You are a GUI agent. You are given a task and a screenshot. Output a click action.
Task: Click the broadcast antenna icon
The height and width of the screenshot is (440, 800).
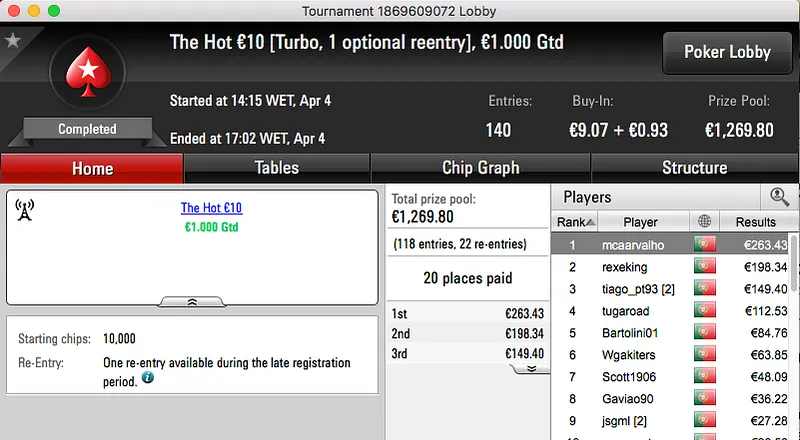click(x=25, y=210)
